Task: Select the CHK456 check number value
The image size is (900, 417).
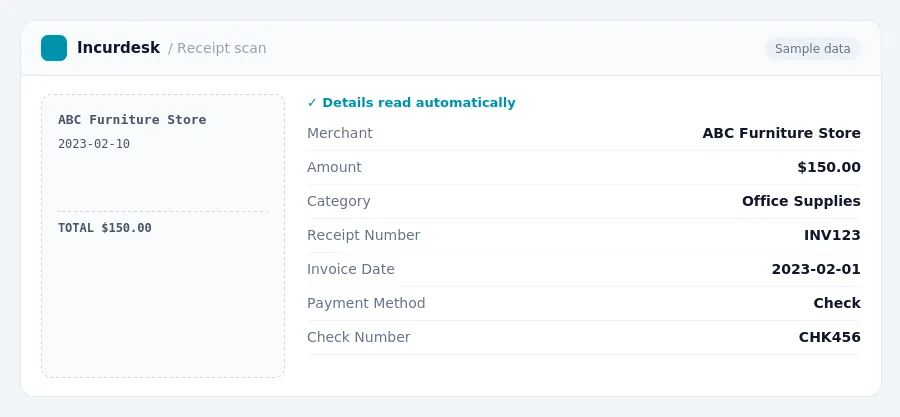Action: pyautogui.click(x=829, y=337)
